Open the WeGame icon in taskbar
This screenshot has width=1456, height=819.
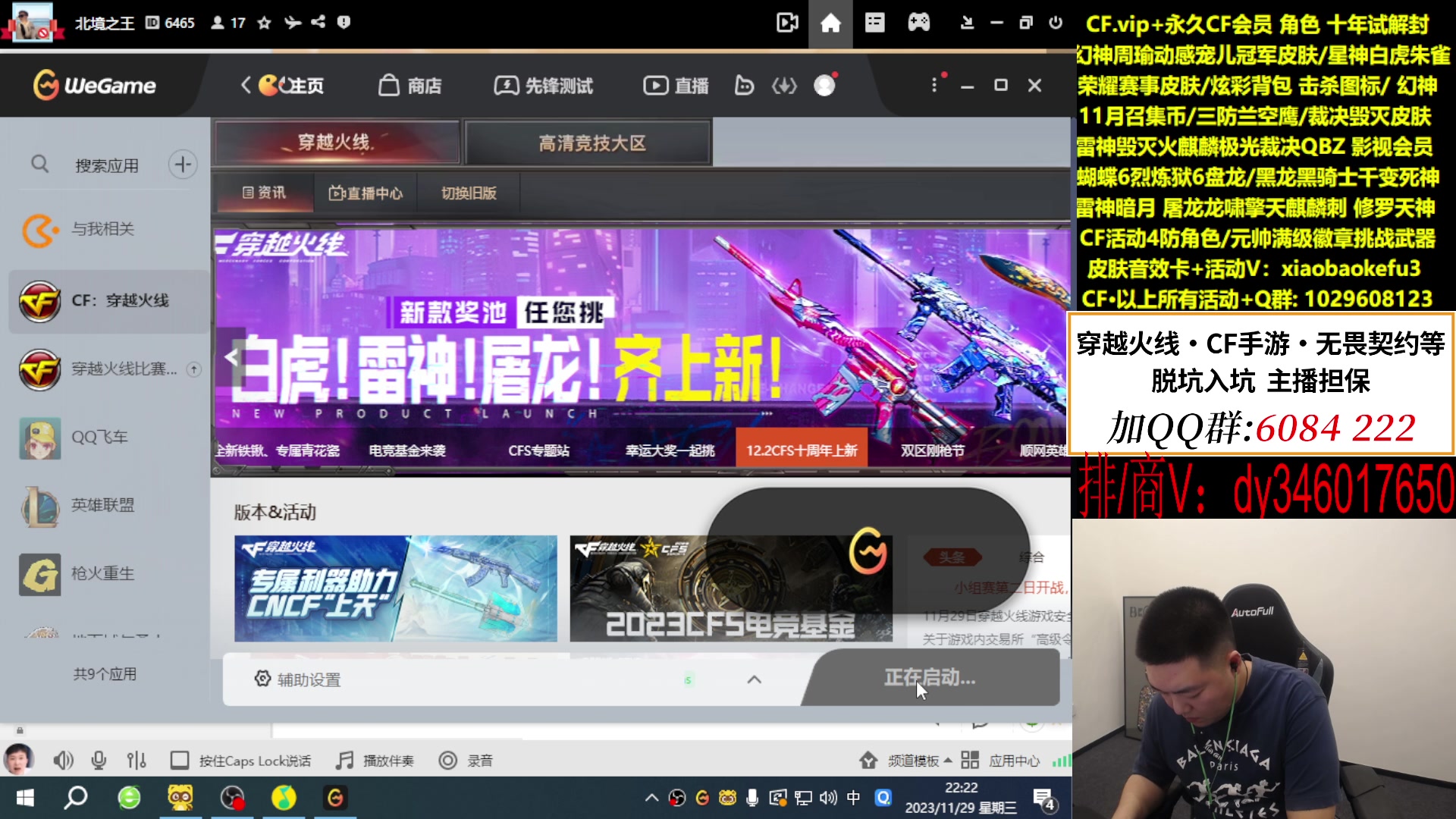[x=335, y=798]
